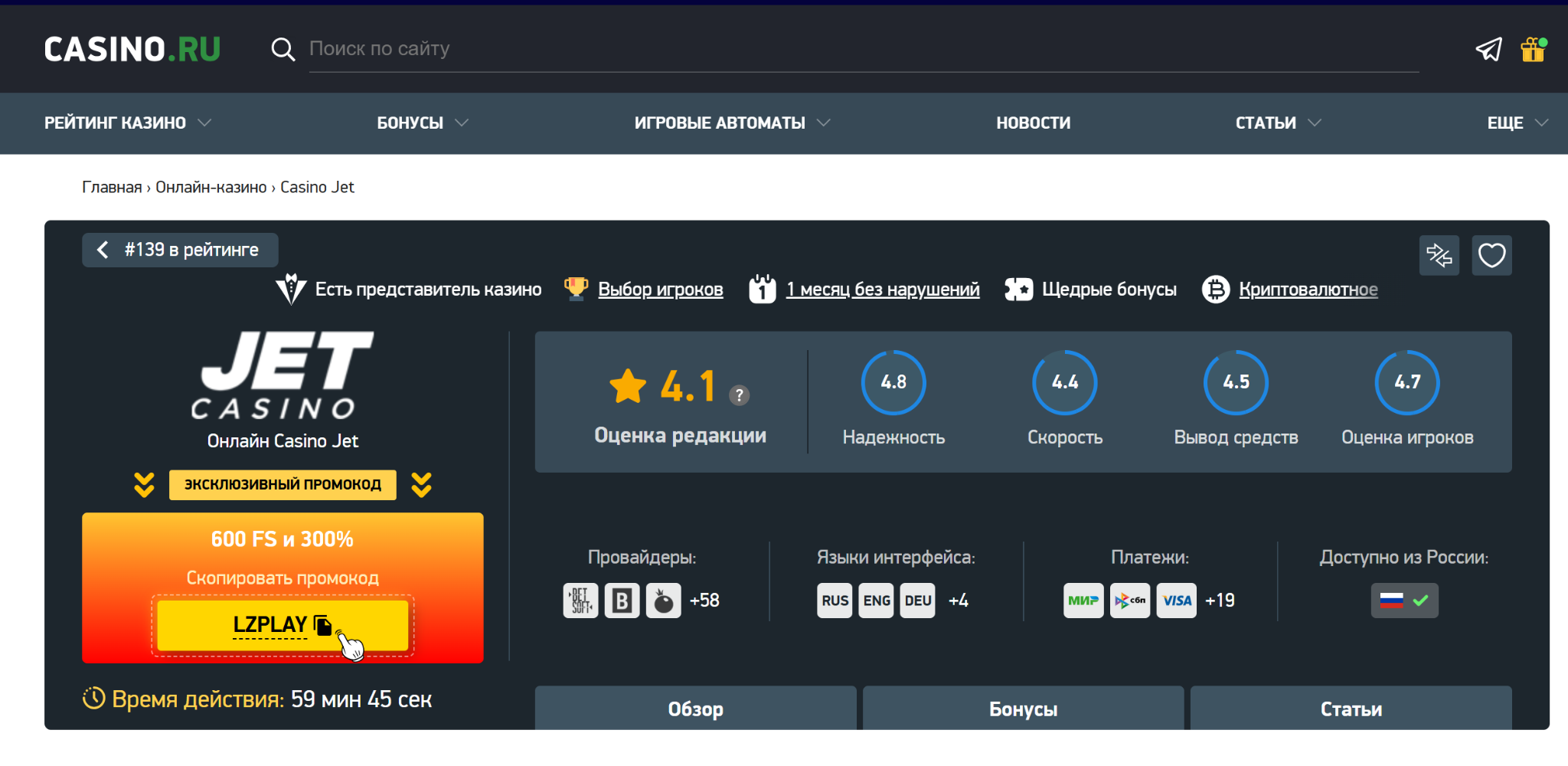Click the Скопировать промокод text
The width and height of the screenshot is (1568, 766).
tap(283, 578)
